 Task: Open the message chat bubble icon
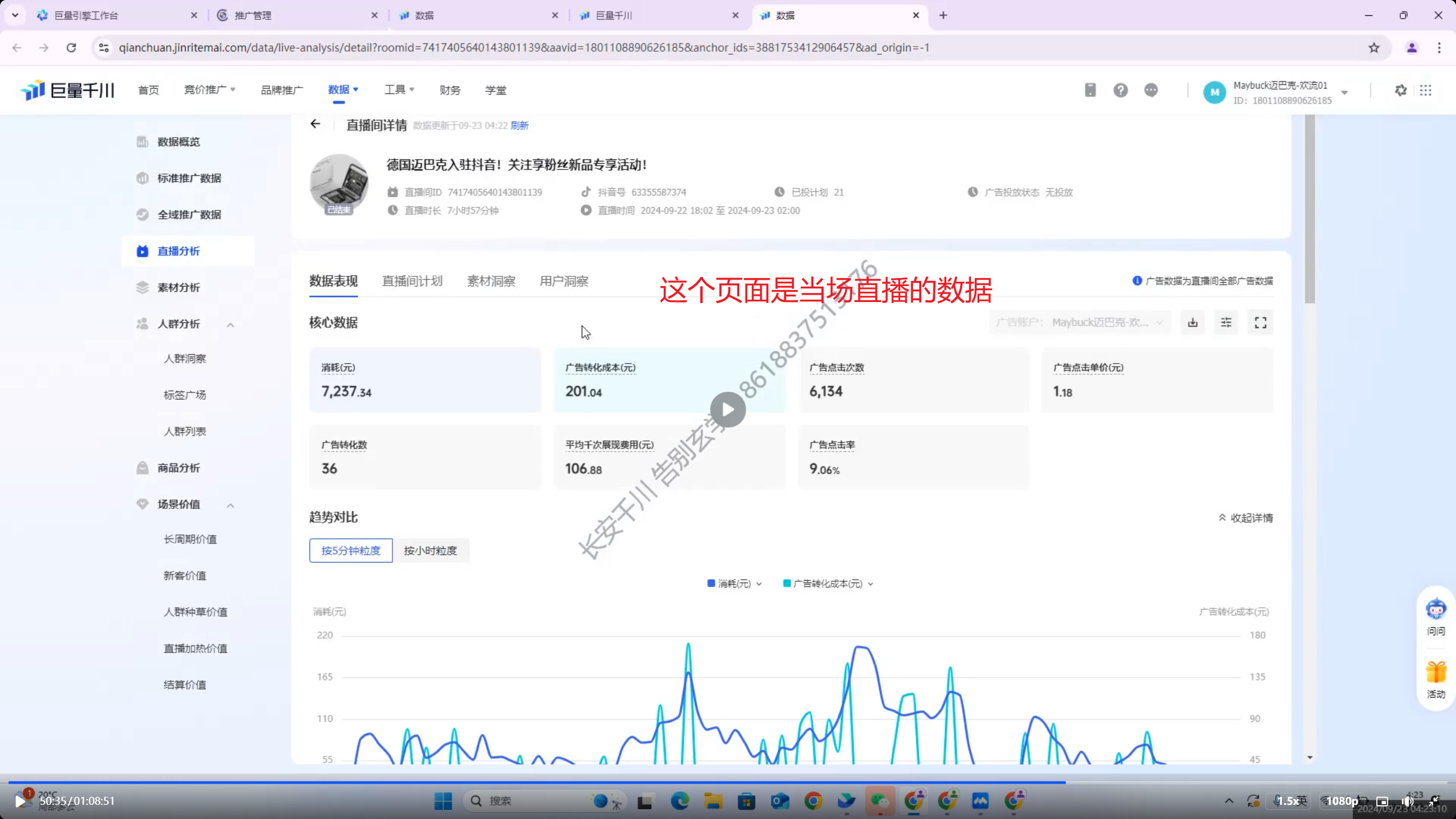click(x=1151, y=90)
